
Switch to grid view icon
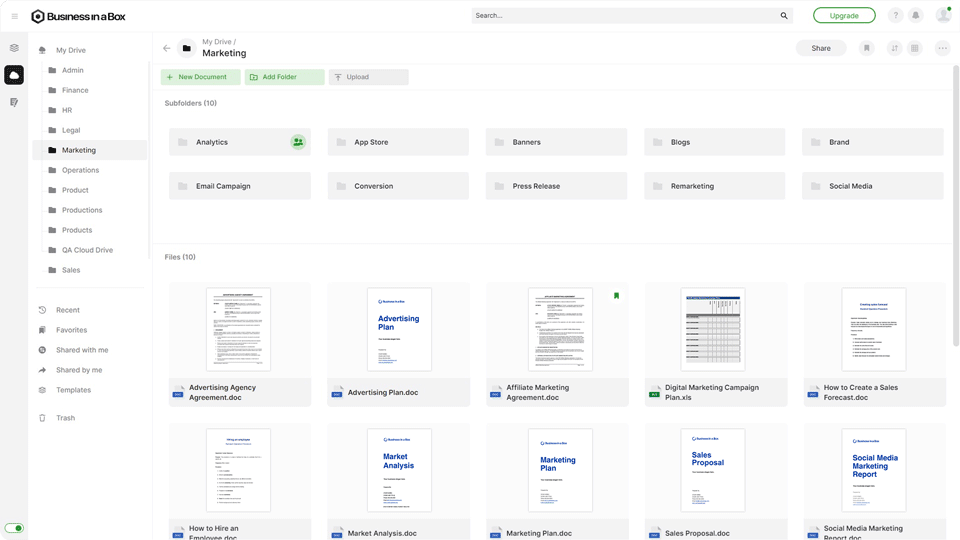(x=915, y=48)
